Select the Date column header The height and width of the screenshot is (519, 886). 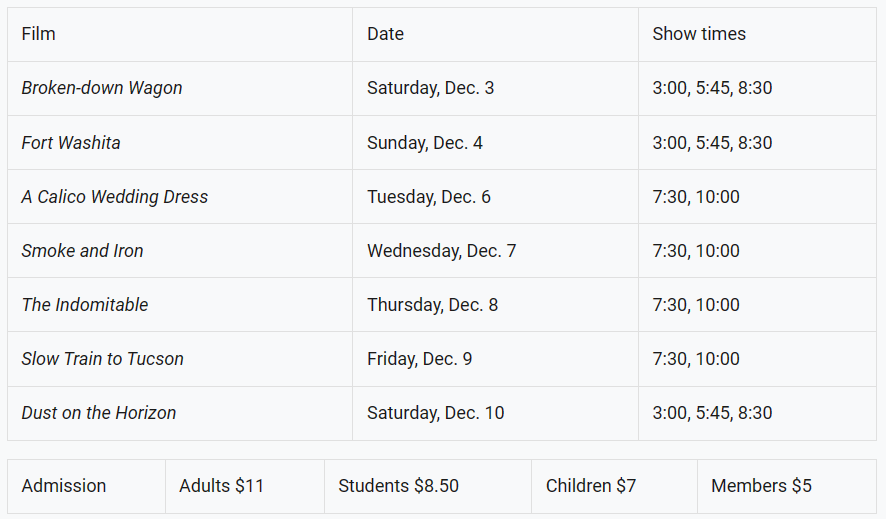click(385, 34)
